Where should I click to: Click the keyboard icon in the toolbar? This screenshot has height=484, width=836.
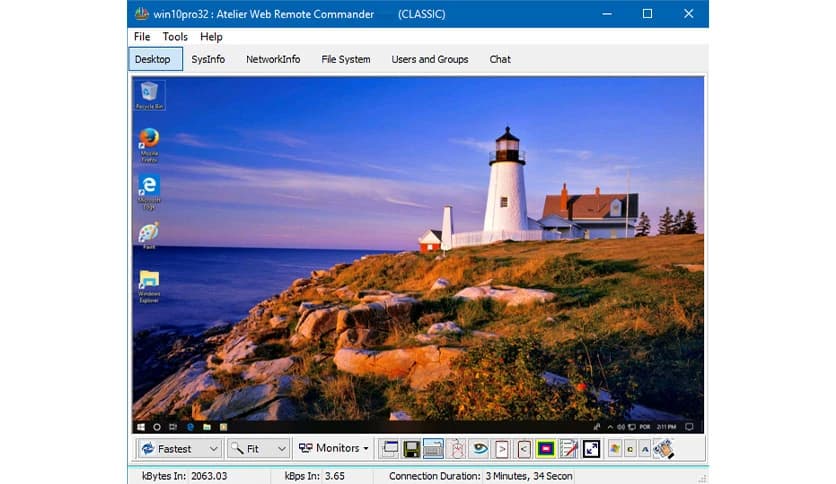(433, 449)
